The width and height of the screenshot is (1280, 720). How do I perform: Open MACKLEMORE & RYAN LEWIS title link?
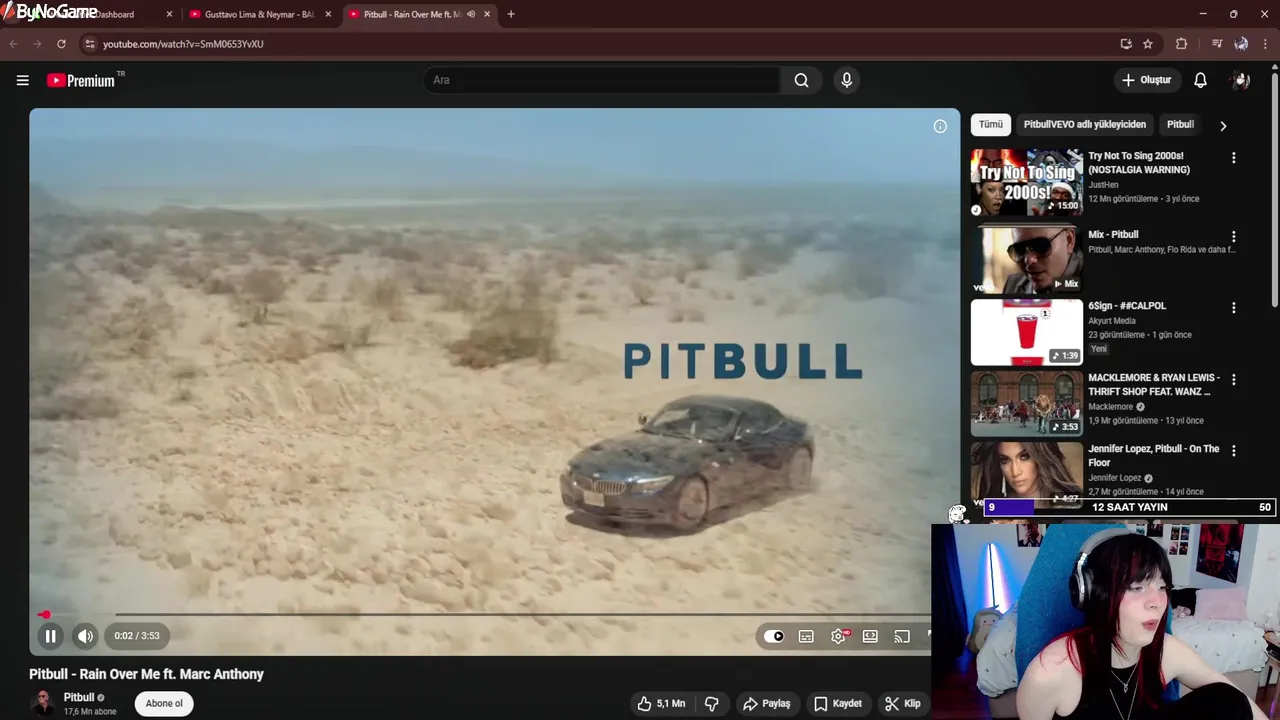tap(1153, 384)
